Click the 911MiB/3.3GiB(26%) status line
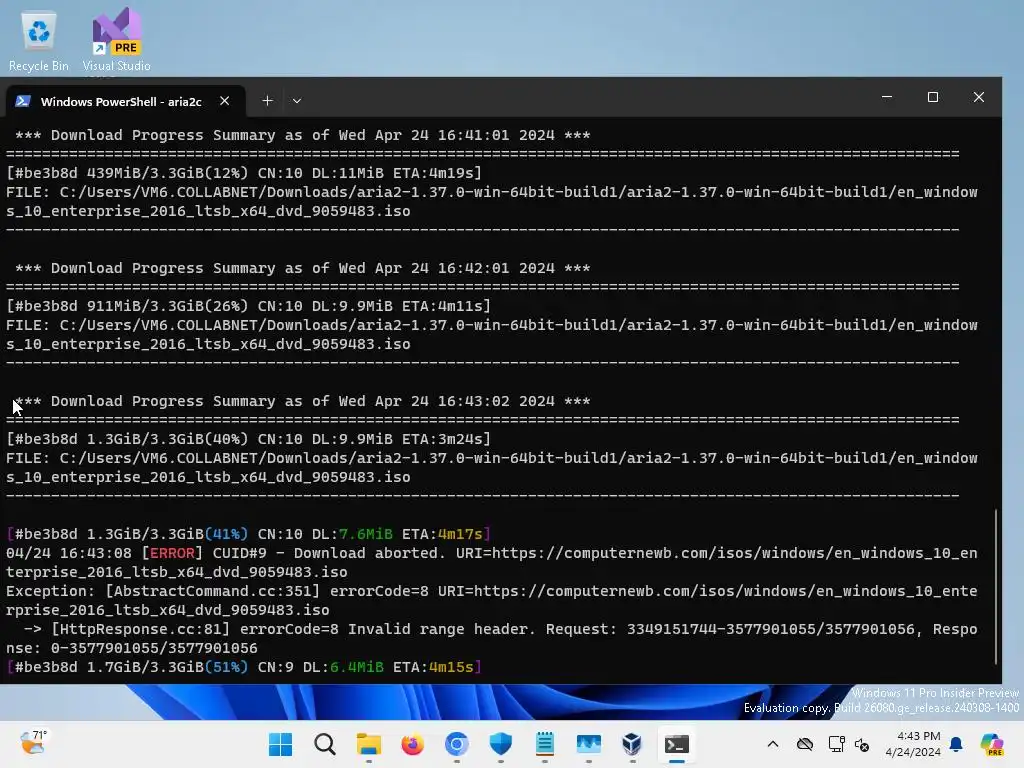The height and width of the screenshot is (768, 1024). 248,306
